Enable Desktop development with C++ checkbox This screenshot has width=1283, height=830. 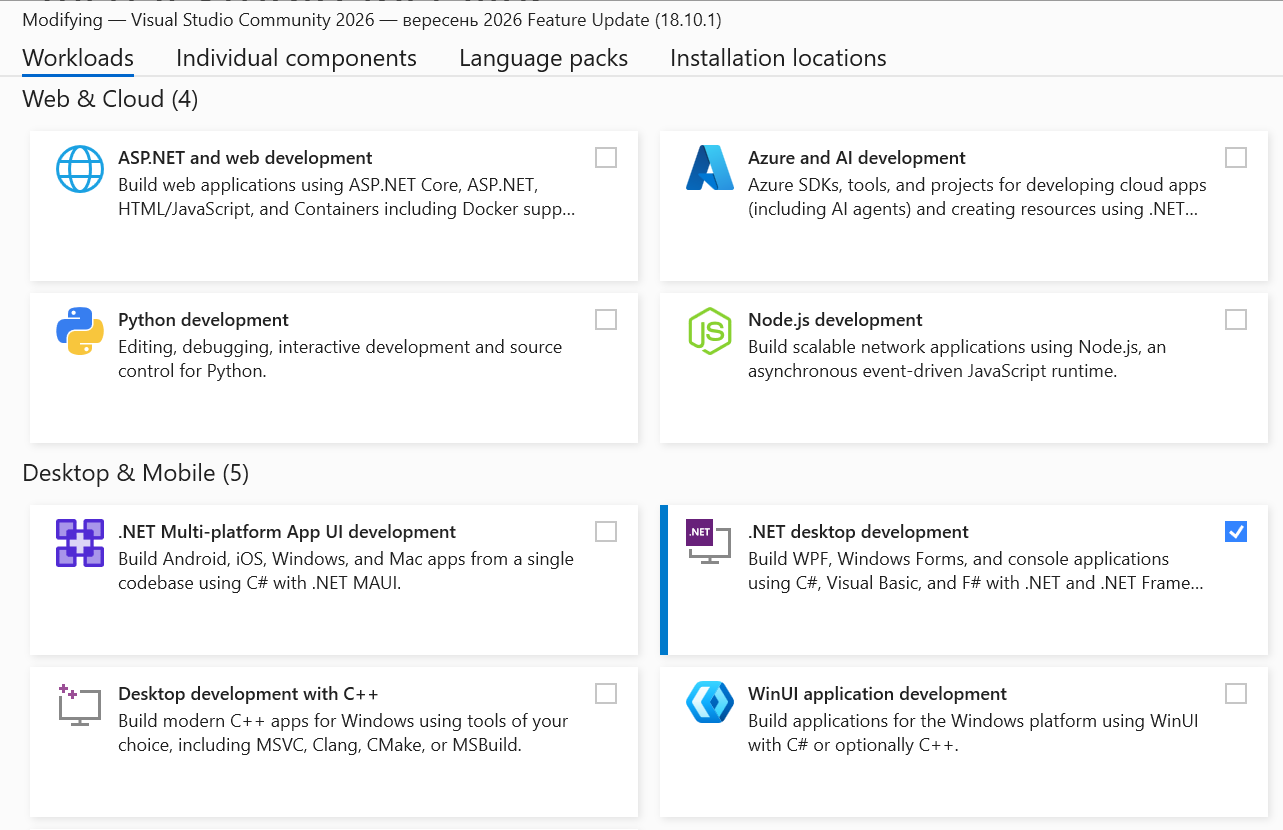click(x=606, y=693)
